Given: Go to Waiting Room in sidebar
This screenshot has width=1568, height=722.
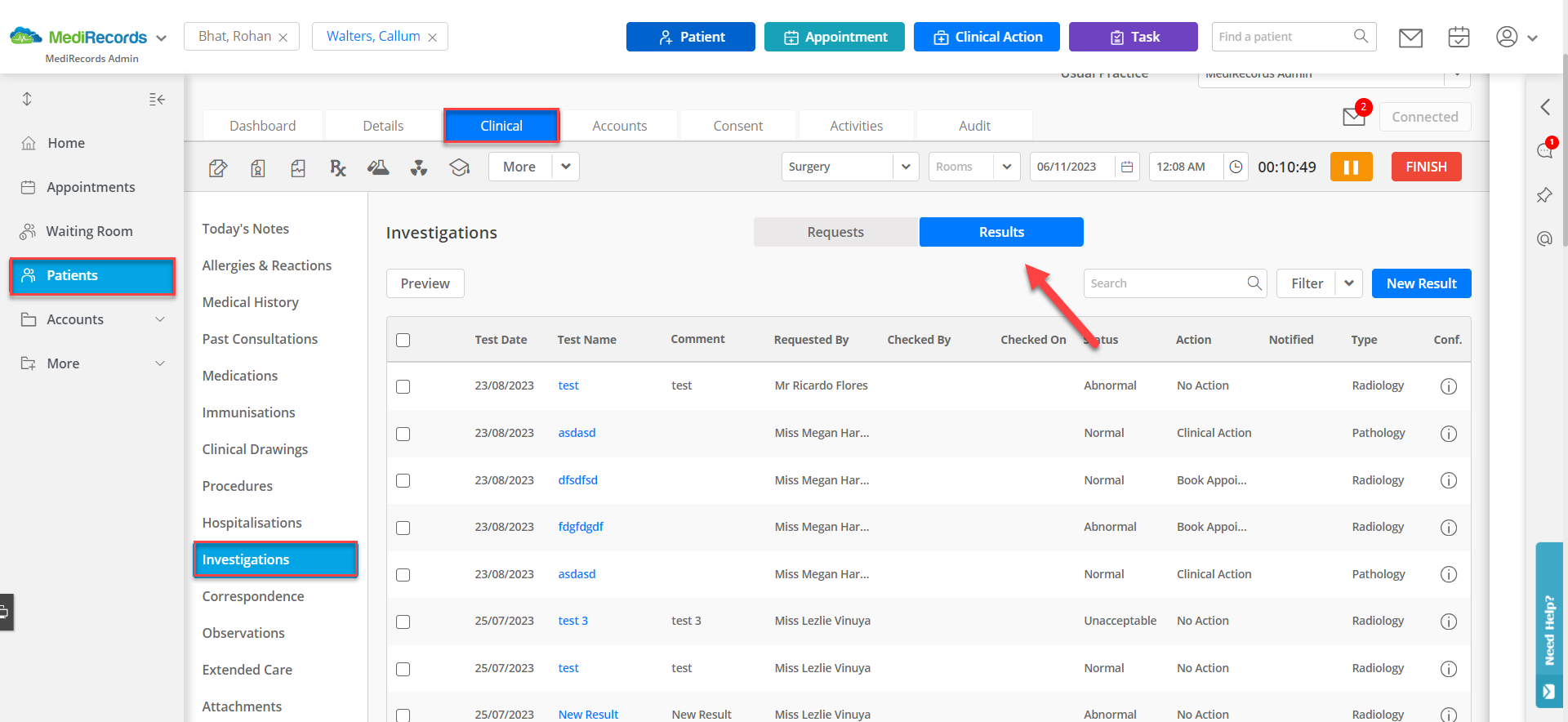Looking at the screenshot, I should pos(89,231).
